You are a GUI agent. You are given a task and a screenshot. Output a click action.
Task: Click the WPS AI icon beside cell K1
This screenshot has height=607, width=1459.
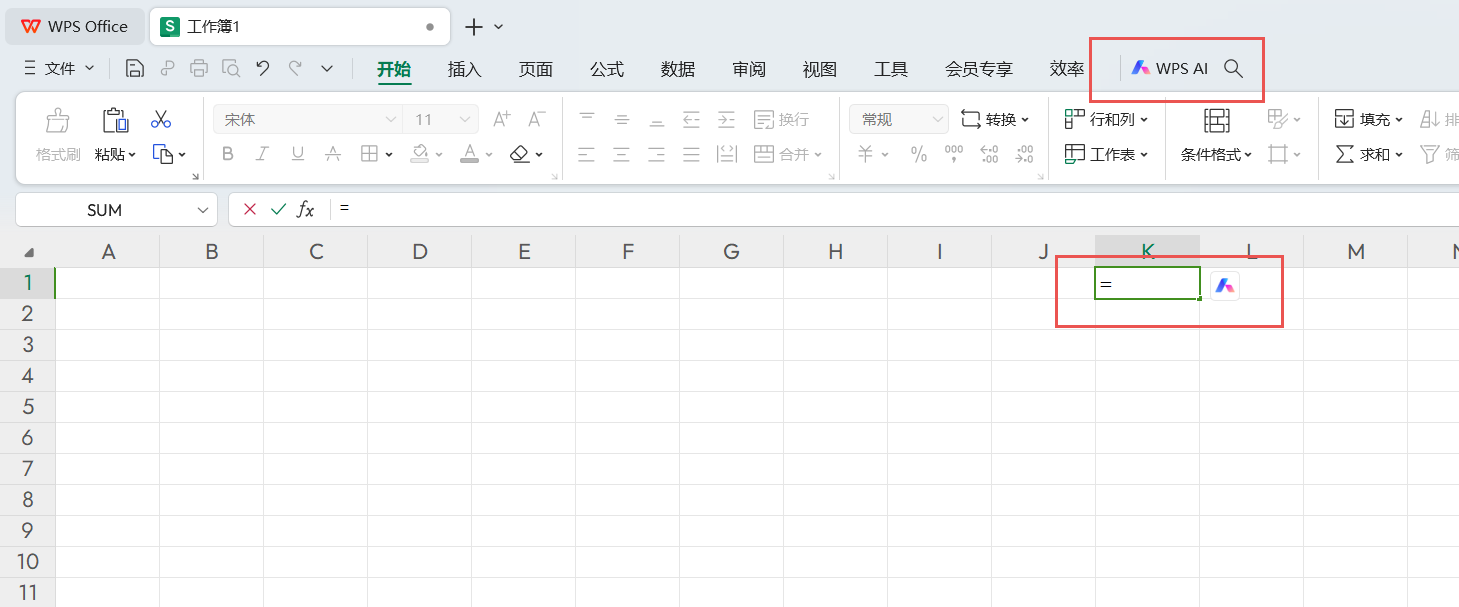(x=1224, y=285)
